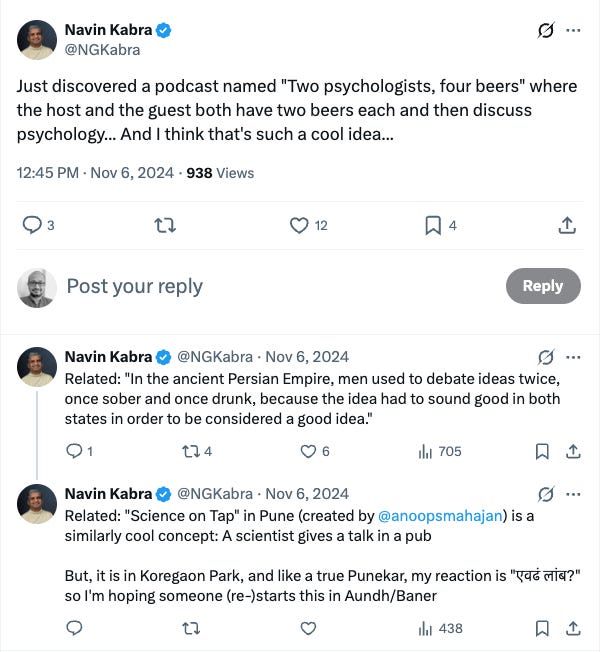Viewport: 602px width, 652px height.
Task: Bookmark the Persian Empire reply tweet
Action: 542,451
